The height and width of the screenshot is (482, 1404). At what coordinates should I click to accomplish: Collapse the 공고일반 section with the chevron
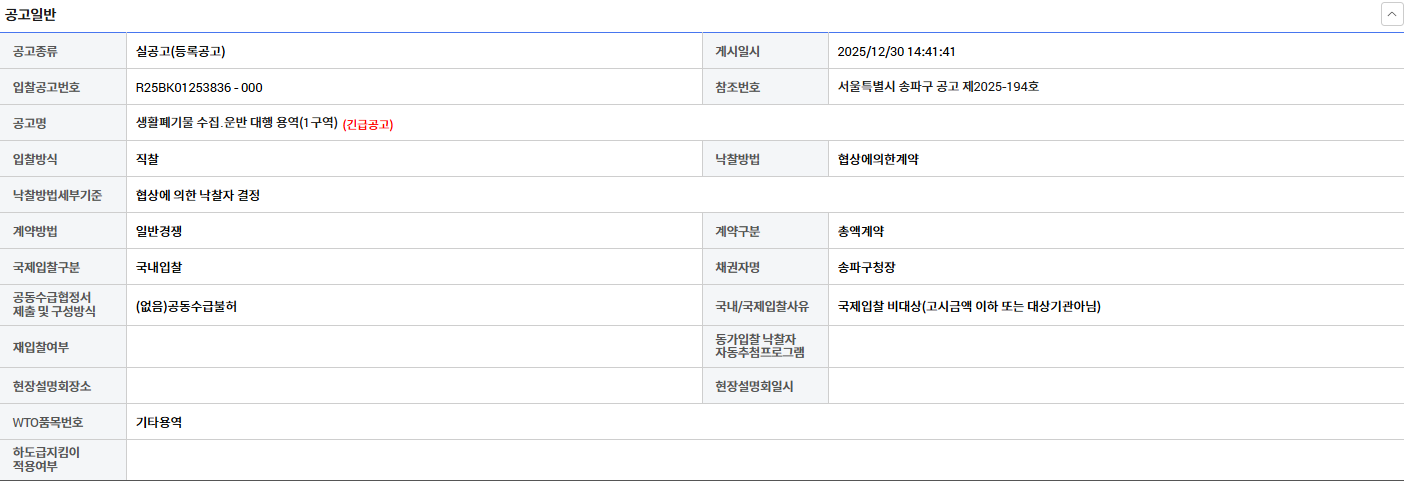point(1391,14)
